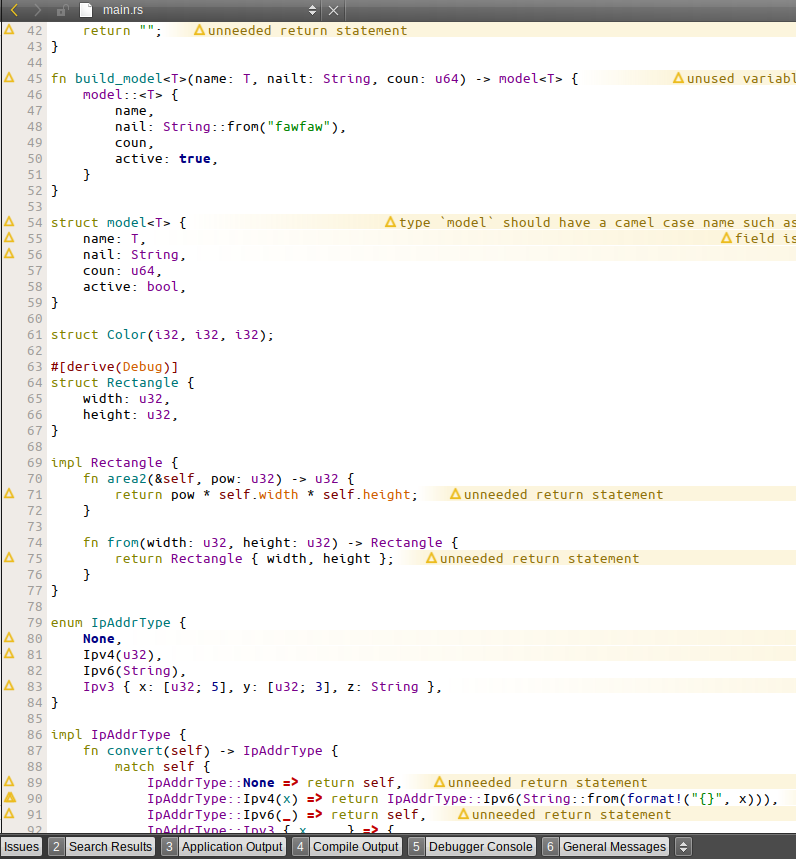Viewport: 796px width, 859px height.
Task: Click 'unneeded return statement' annotation on line 42
Action: (307, 31)
